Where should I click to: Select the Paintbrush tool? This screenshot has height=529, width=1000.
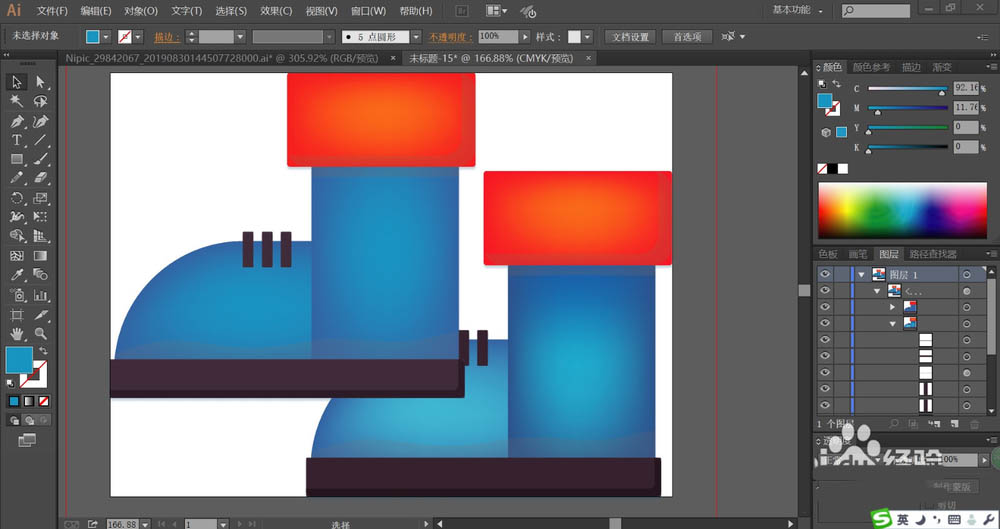pos(41,160)
